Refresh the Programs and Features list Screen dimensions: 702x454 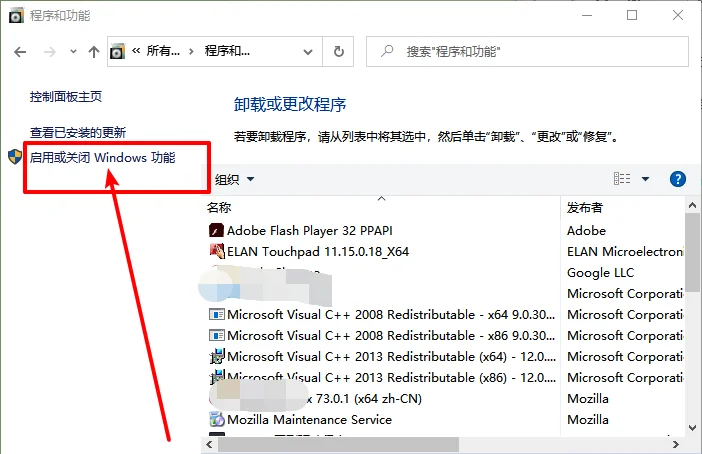click(x=338, y=51)
